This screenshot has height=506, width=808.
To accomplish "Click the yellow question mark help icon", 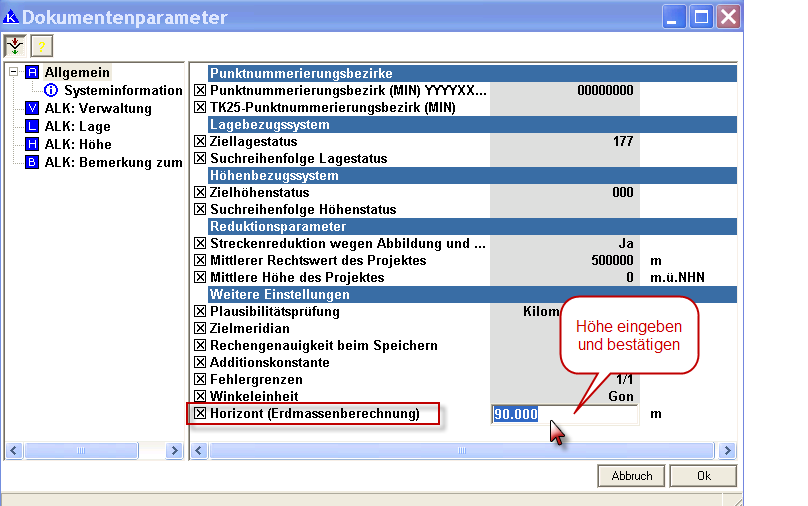I will click(x=41, y=45).
